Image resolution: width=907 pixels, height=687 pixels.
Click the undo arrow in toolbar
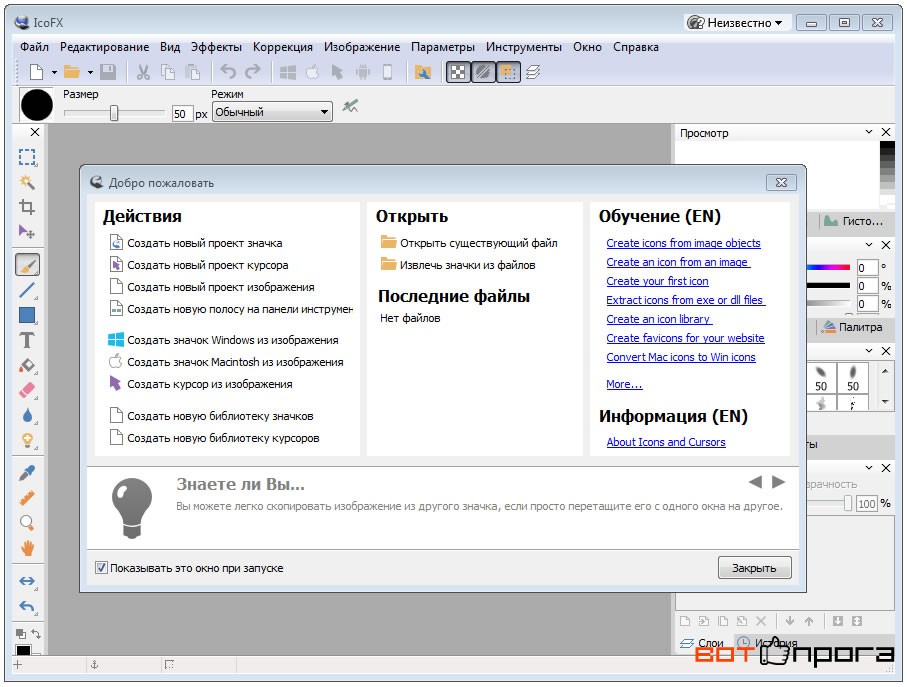(228, 72)
